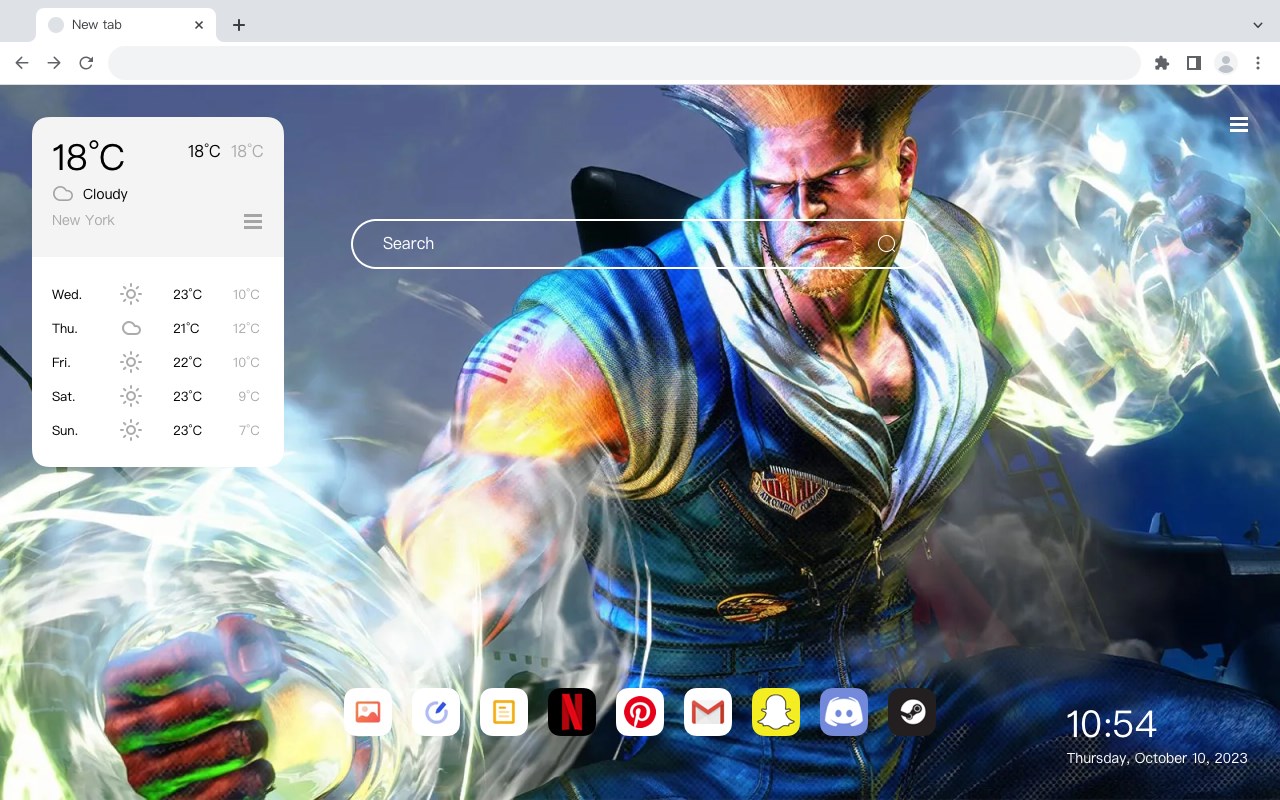This screenshot has width=1280, height=800.
Task: Click the Thursday, October 10, 2023 date
Action: (x=1157, y=758)
